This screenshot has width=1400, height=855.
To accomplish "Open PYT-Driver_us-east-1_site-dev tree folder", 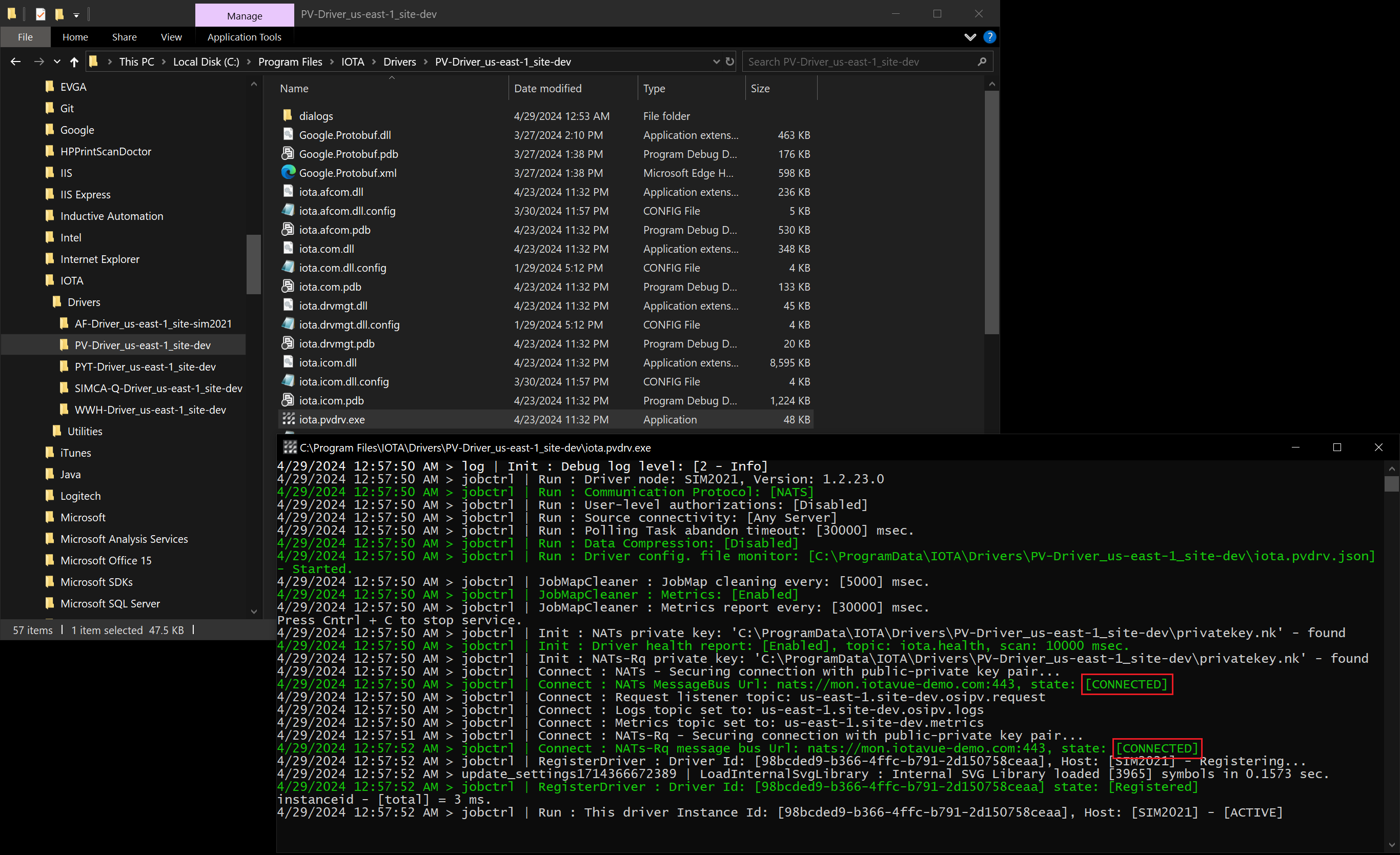I will pyautogui.click(x=145, y=367).
